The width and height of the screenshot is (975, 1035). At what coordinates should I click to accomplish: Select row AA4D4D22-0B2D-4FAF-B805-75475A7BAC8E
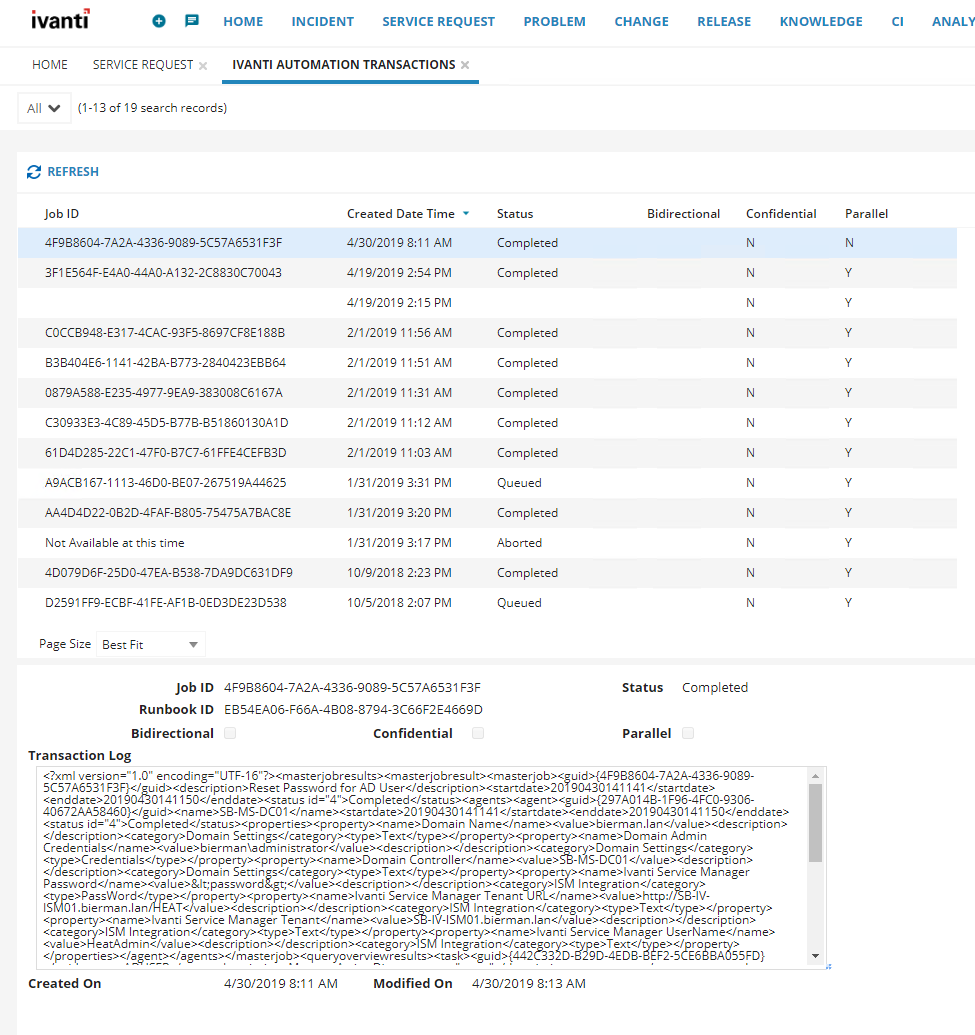point(487,513)
